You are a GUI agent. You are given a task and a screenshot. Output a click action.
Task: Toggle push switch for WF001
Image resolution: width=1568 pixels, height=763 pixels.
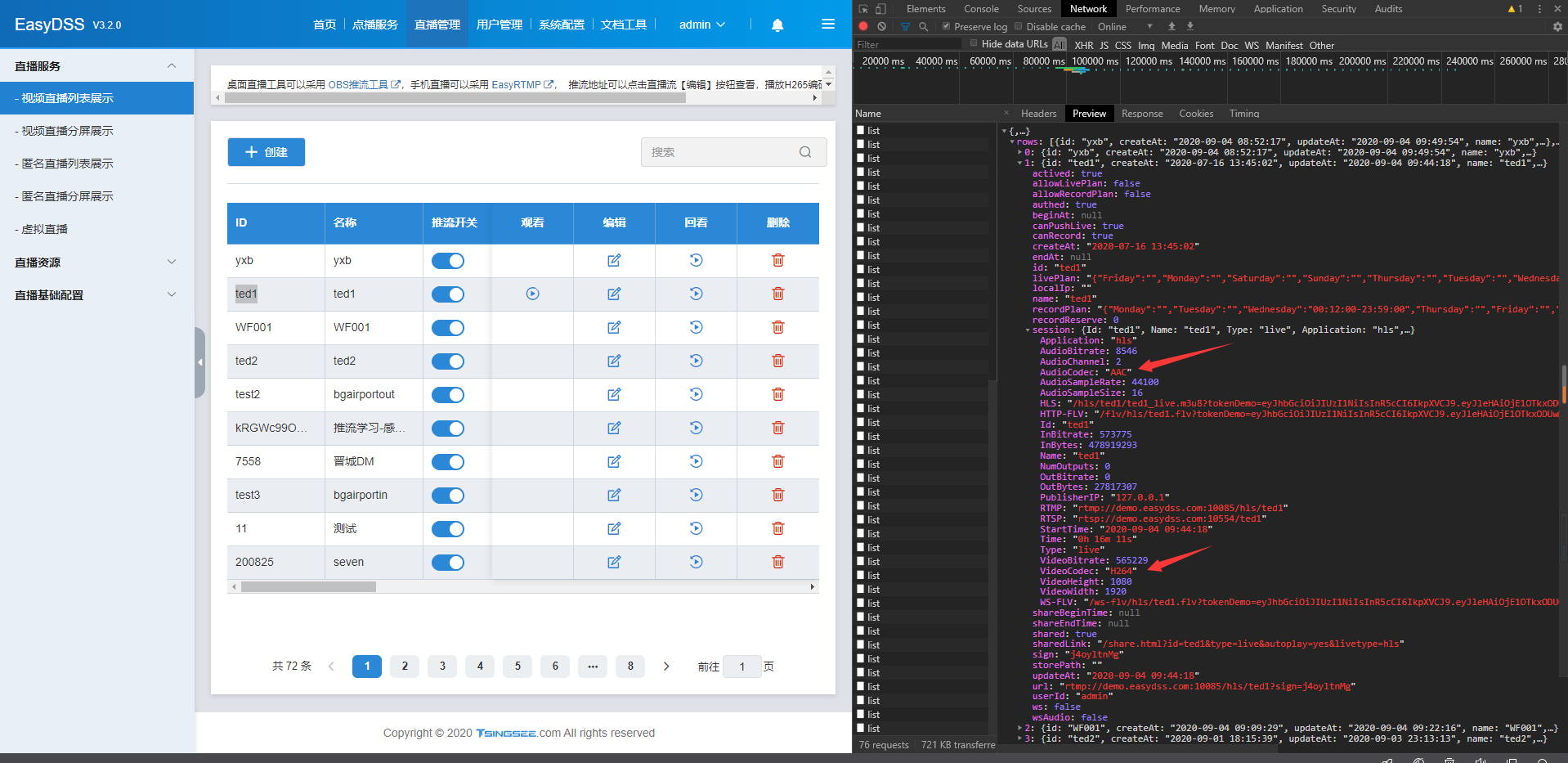click(x=448, y=327)
